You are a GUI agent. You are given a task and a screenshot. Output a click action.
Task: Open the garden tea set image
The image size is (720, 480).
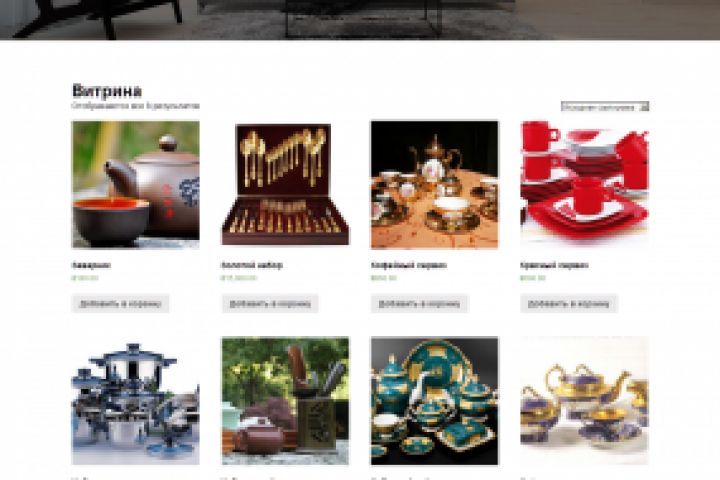285,401
